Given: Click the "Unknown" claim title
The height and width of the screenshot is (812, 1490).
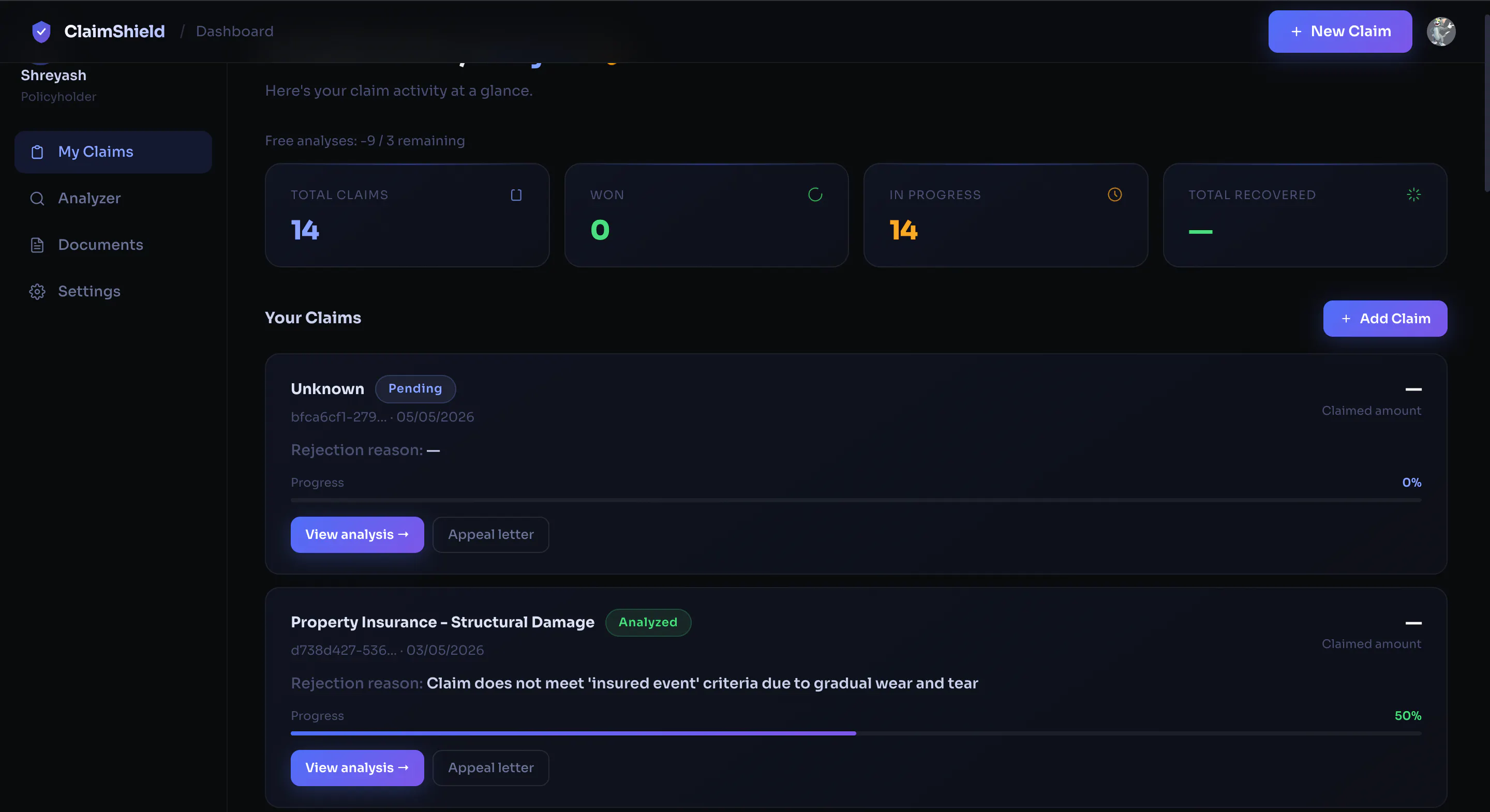Looking at the screenshot, I should tap(327, 389).
